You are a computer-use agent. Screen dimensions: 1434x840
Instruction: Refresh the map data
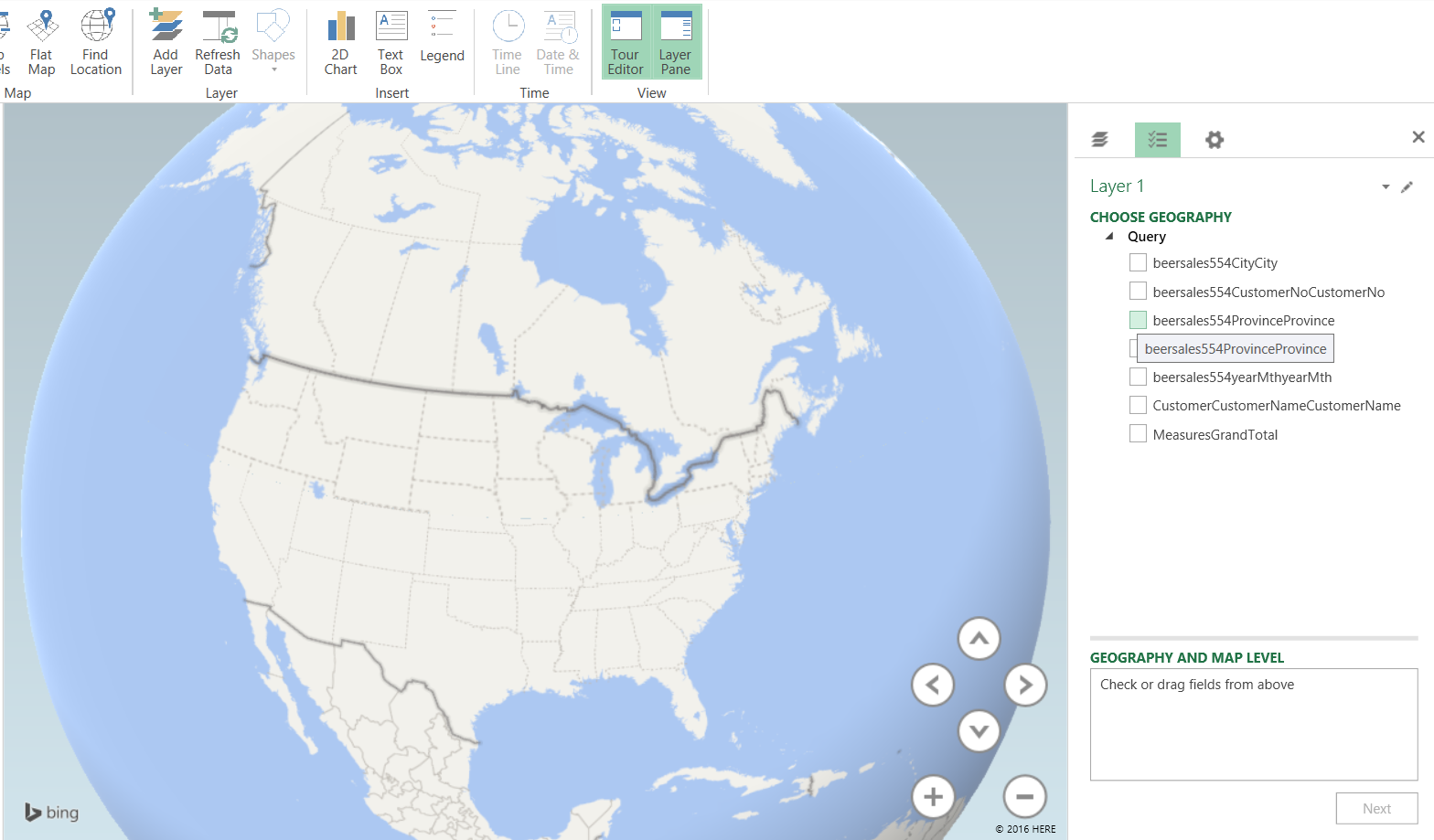218,42
